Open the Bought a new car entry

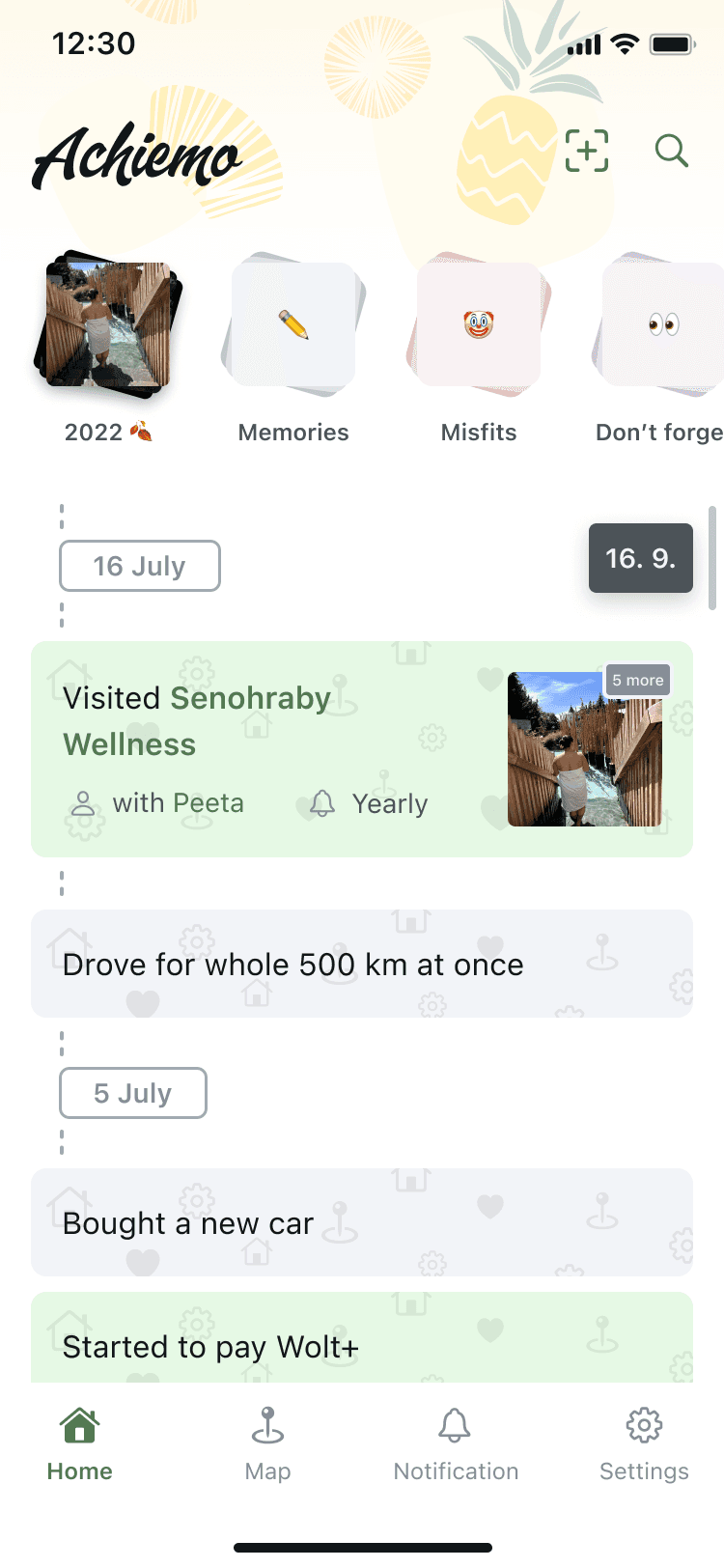tap(362, 1222)
